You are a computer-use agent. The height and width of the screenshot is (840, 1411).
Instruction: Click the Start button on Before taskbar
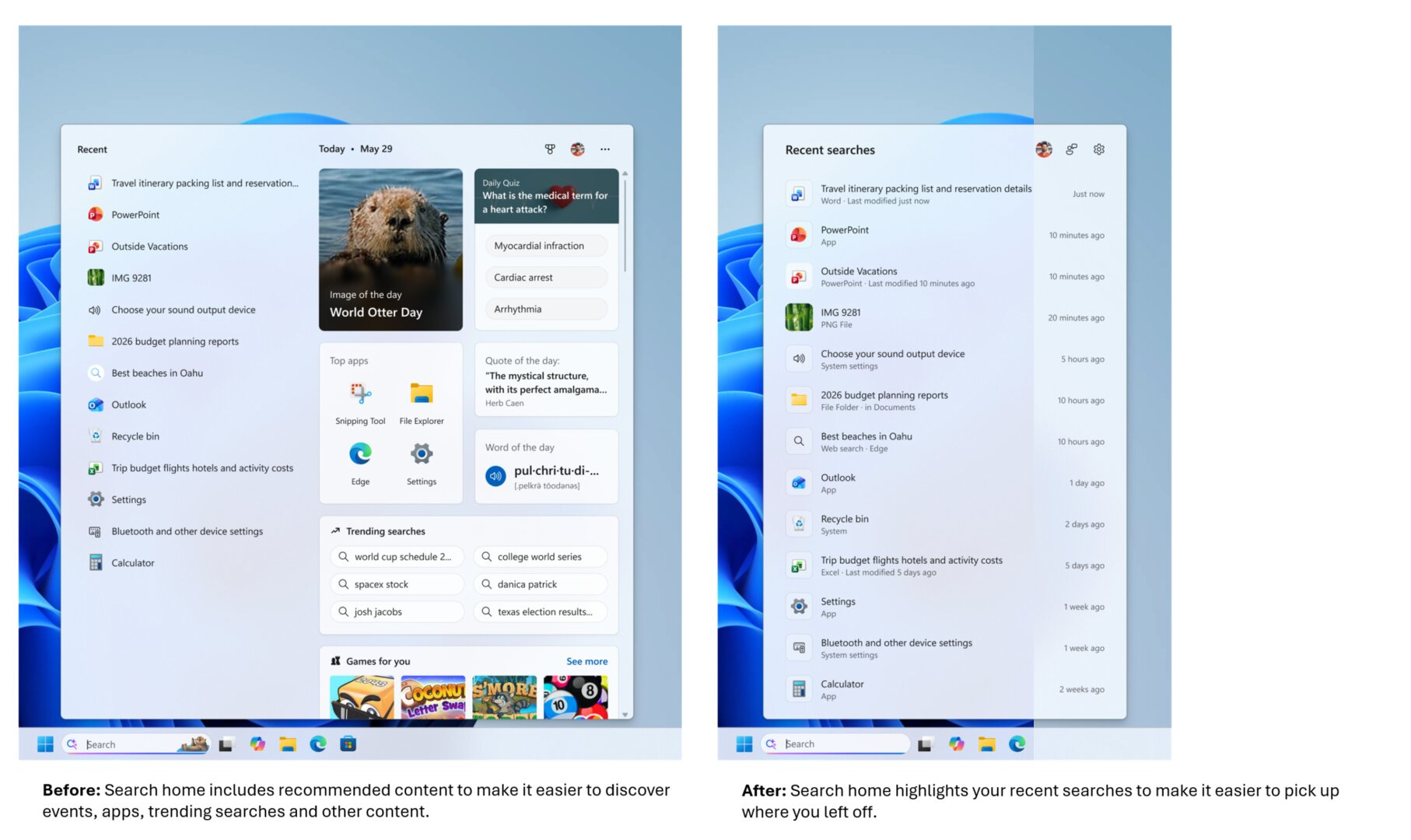pyautogui.click(x=46, y=744)
